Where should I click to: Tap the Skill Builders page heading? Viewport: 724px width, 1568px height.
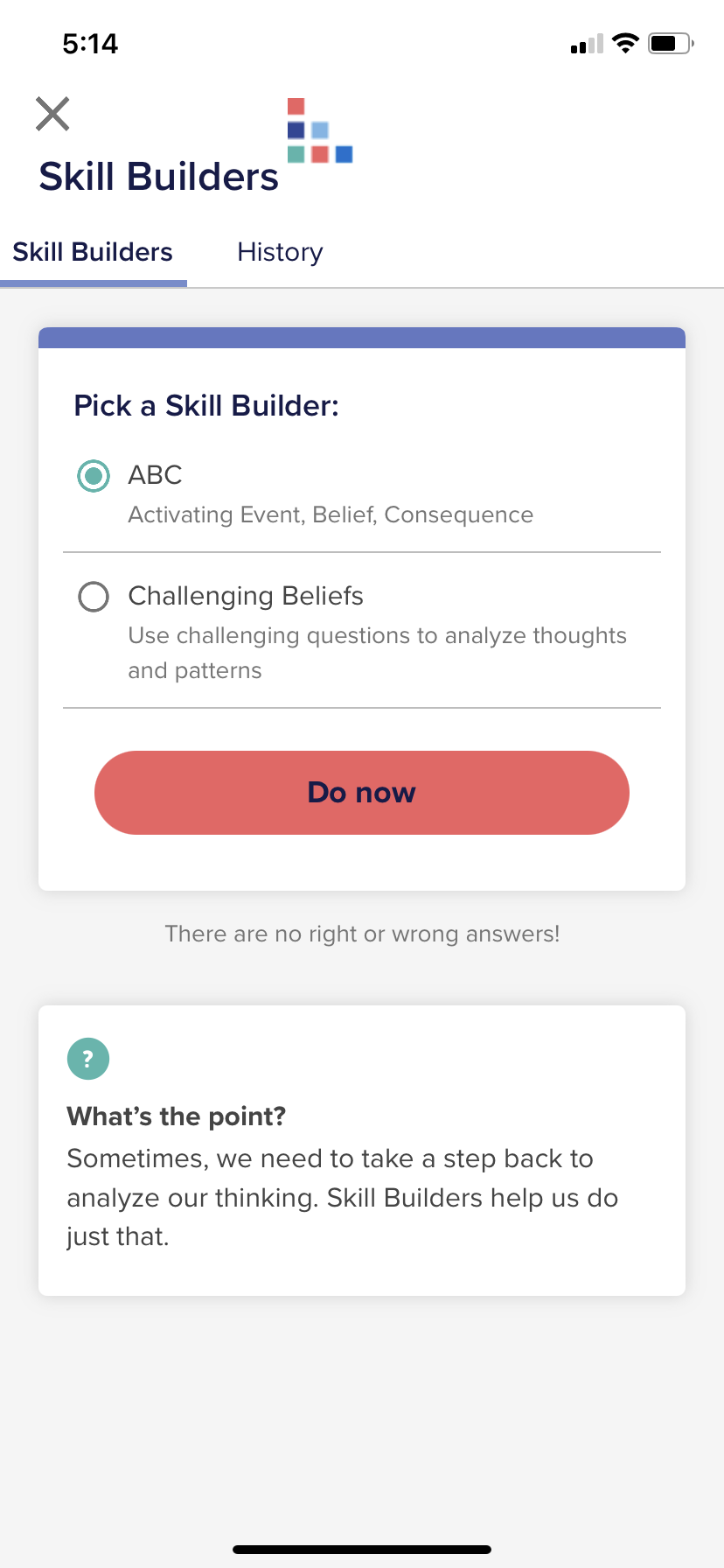click(158, 177)
